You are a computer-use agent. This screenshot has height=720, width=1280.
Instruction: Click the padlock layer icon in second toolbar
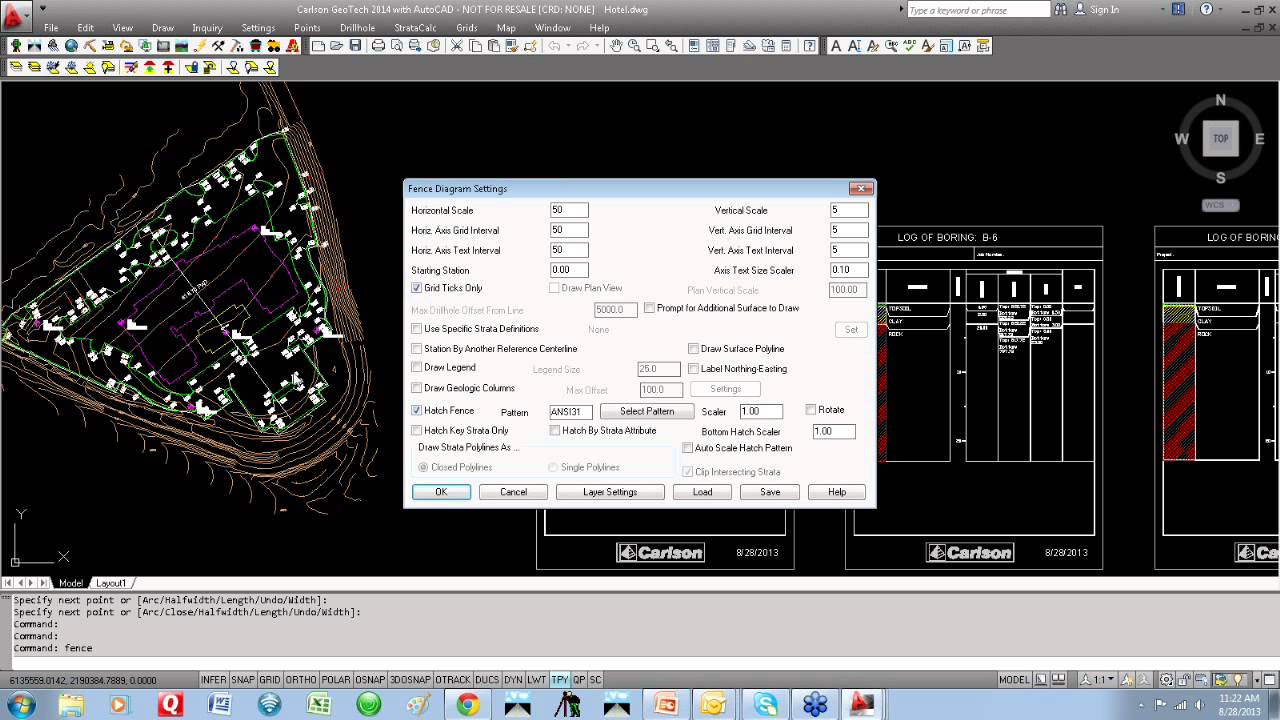[190, 67]
